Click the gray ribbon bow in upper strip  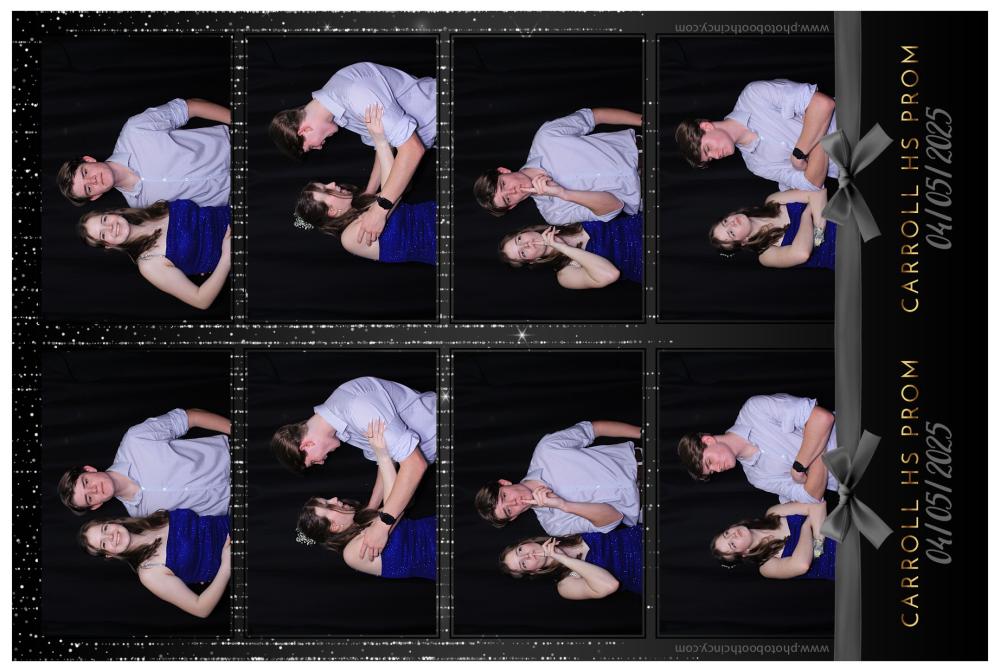pyautogui.click(x=856, y=182)
